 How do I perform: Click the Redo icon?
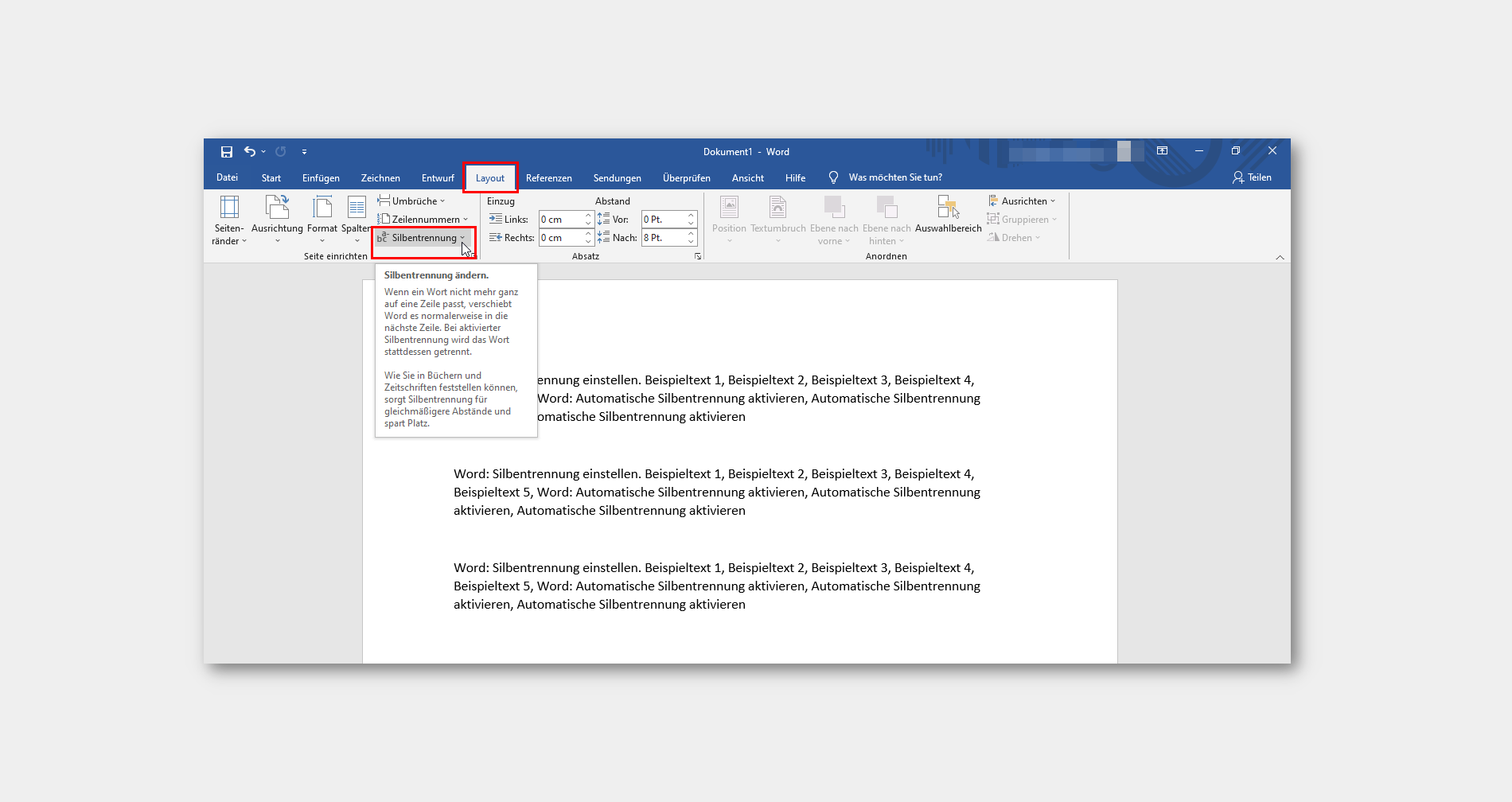[281, 151]
